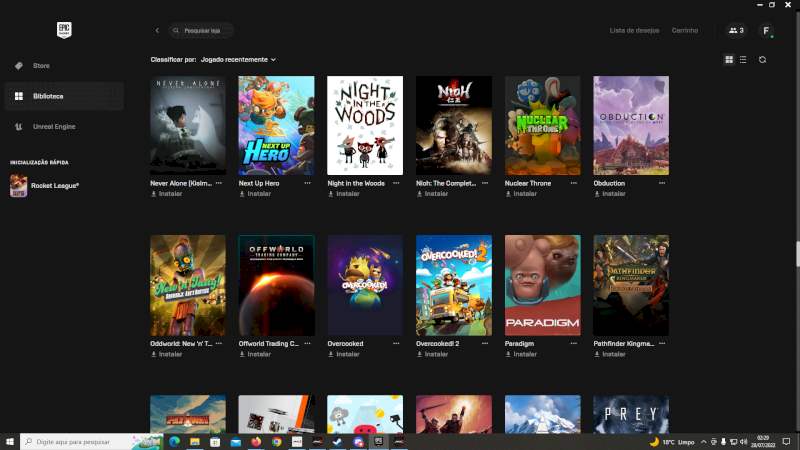Open options menu for Paradigm

click(x=574, y=344)
